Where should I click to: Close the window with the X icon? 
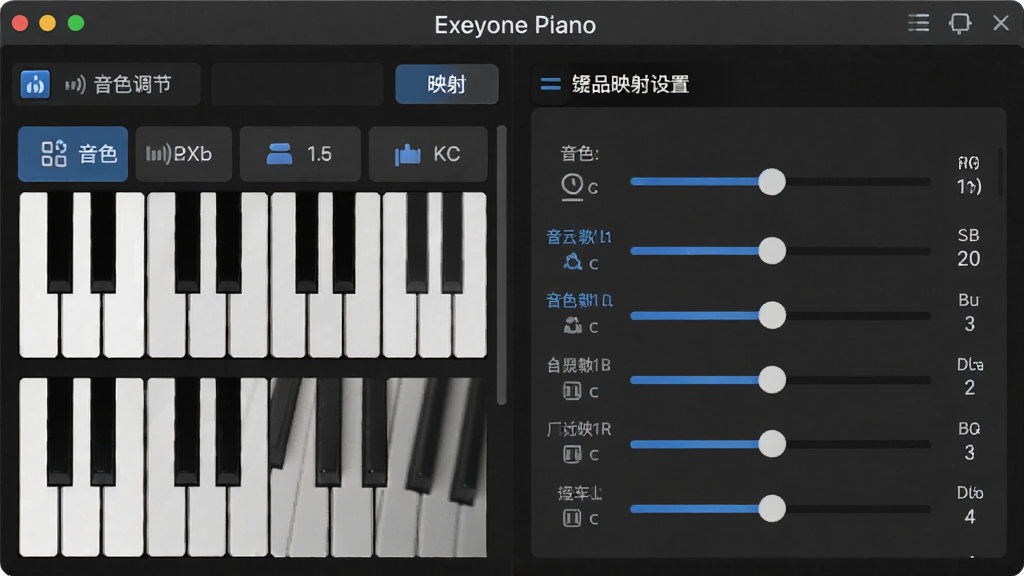(x=1000, y=23)
